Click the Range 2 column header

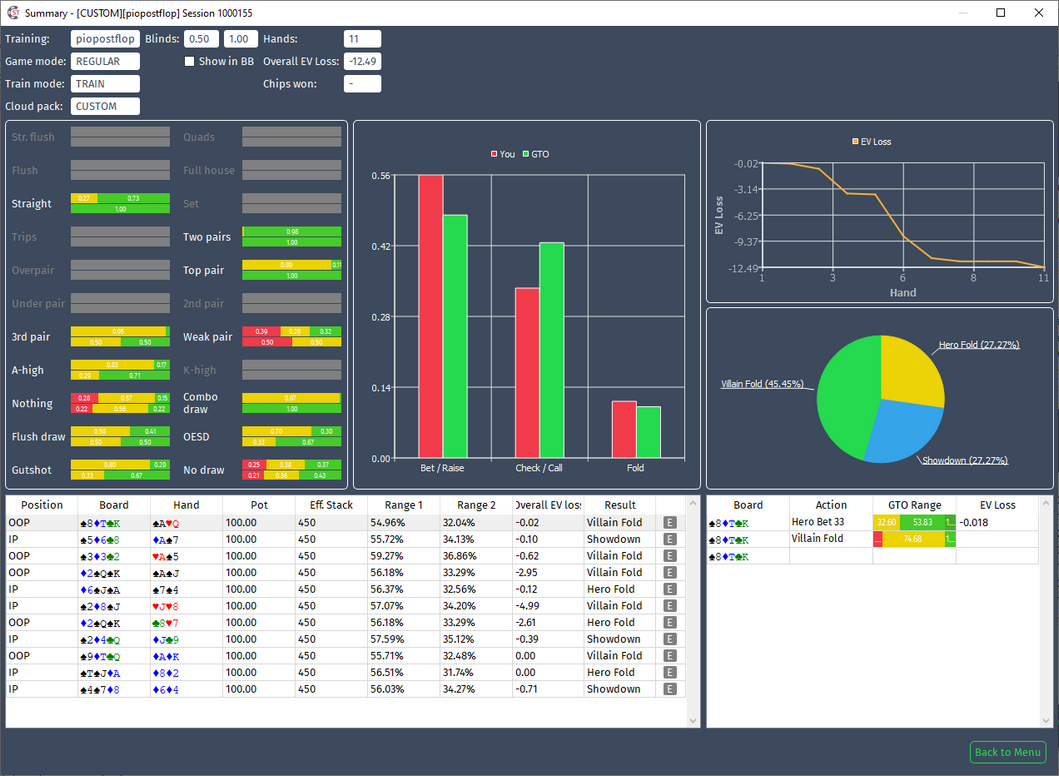pos(476,505)
